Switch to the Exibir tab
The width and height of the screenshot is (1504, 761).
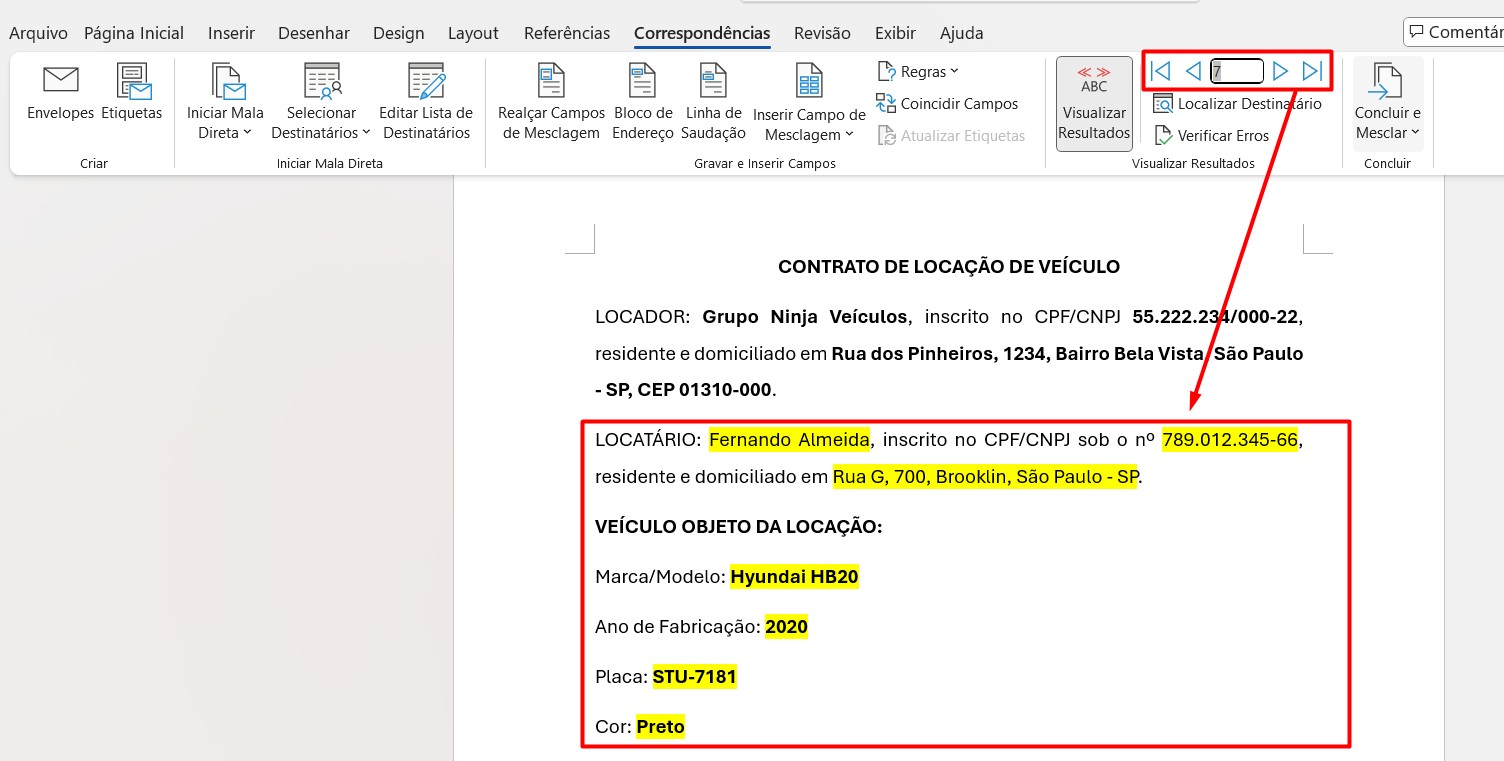(895, 33)
